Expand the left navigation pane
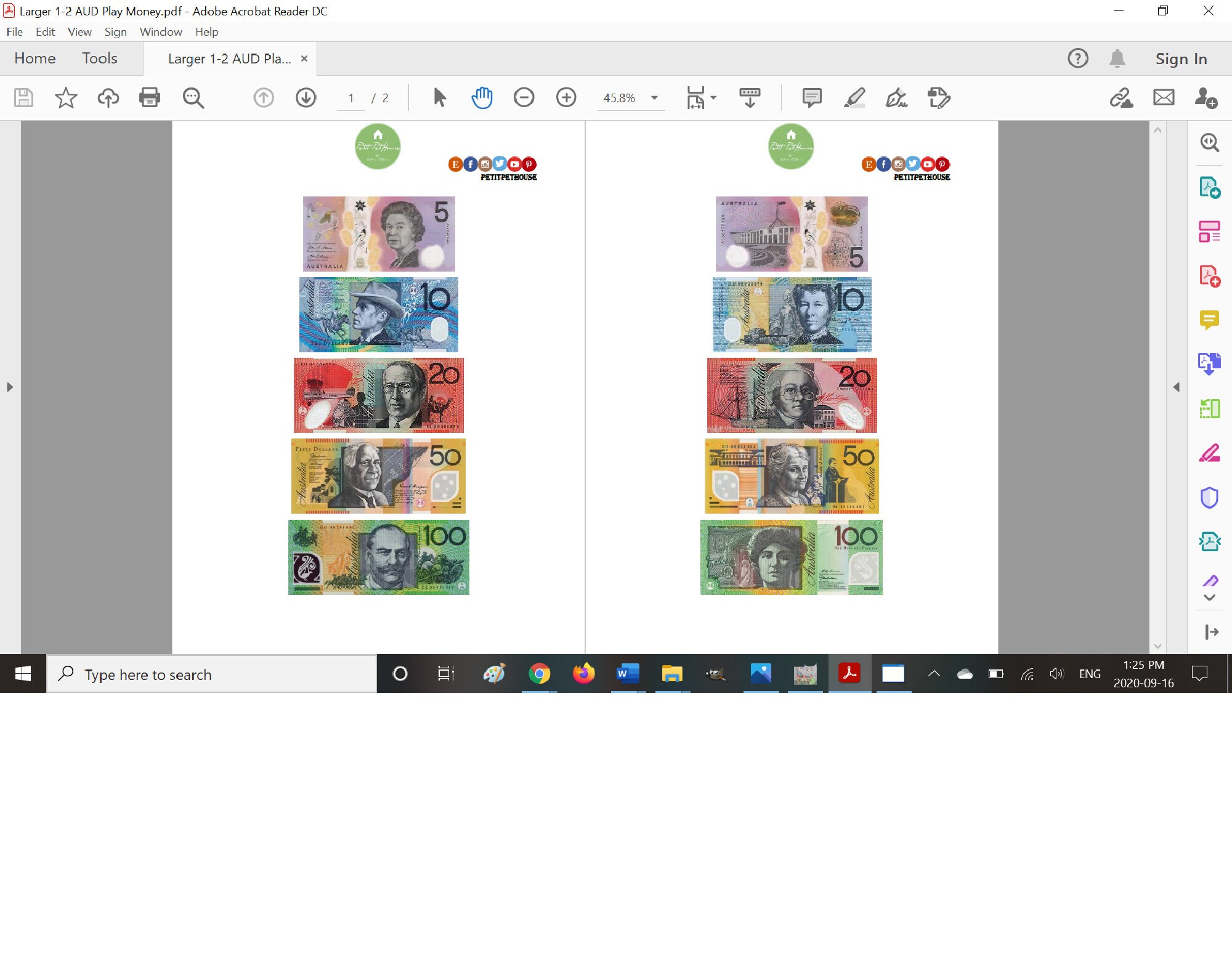This screenshot has width=1232, height=978. pyautogui.click(x=9, y=387)
